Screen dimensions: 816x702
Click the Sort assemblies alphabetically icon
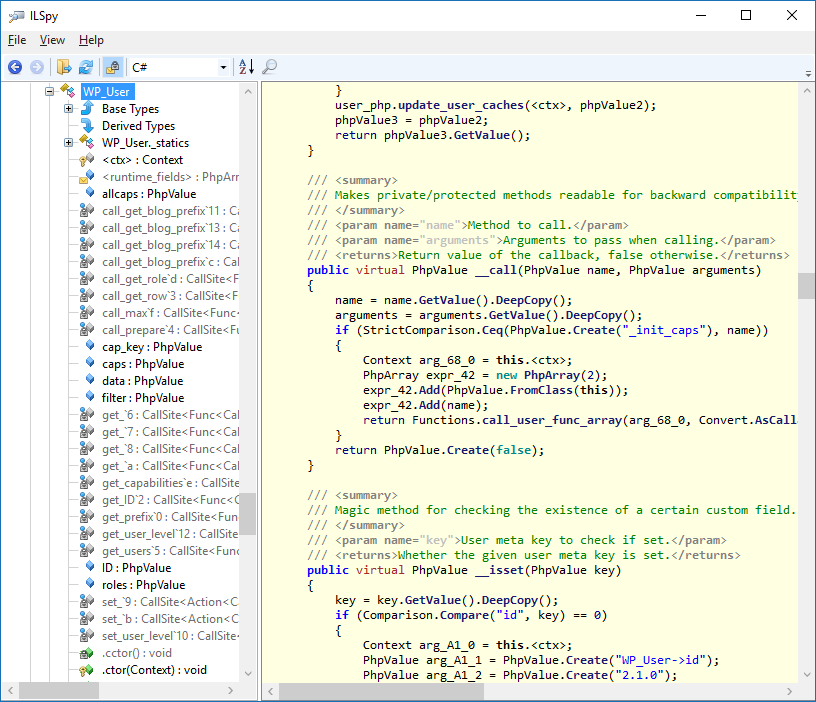point(246,67)
